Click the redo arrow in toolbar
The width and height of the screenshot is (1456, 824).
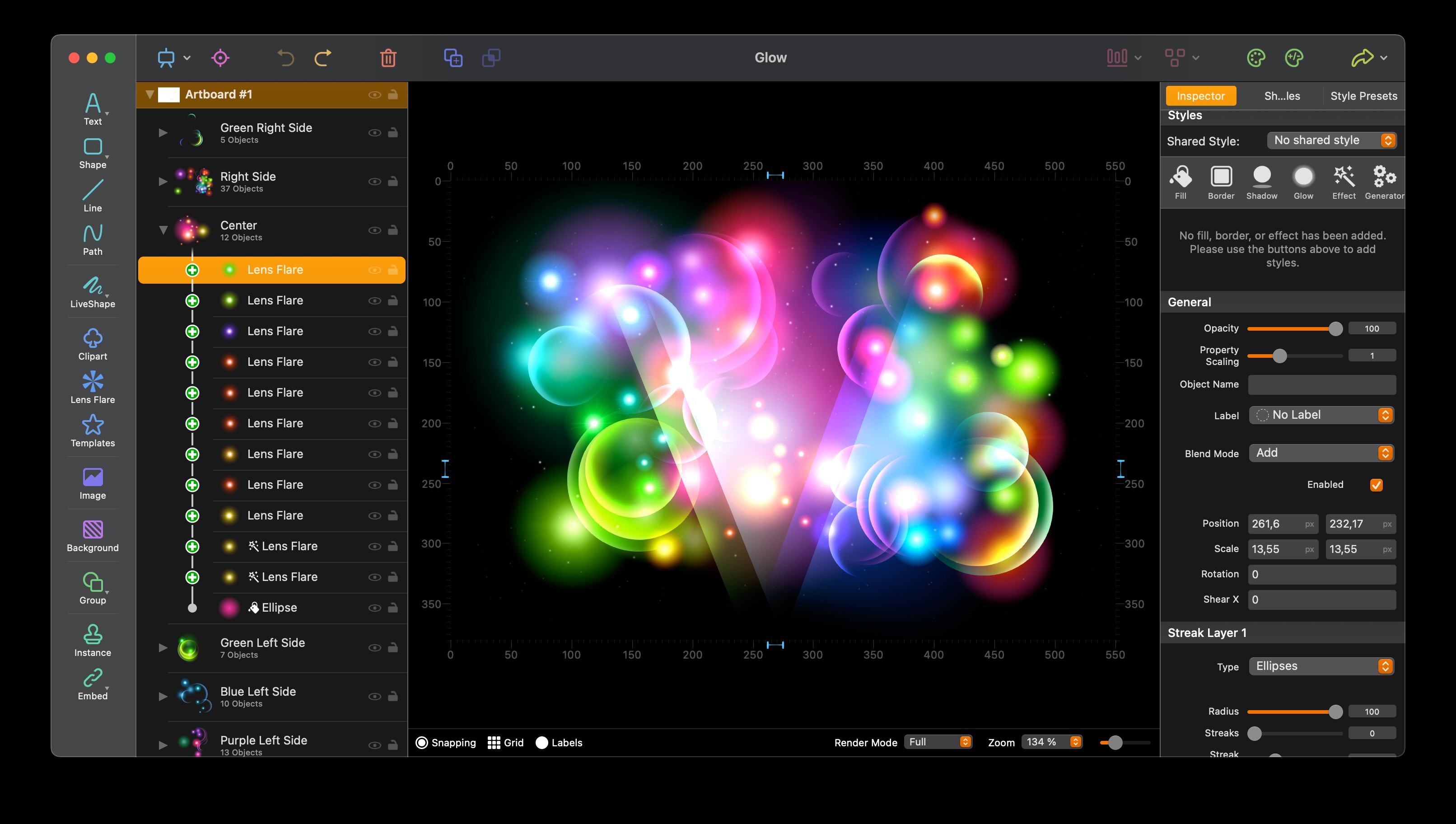coord(323,58)
